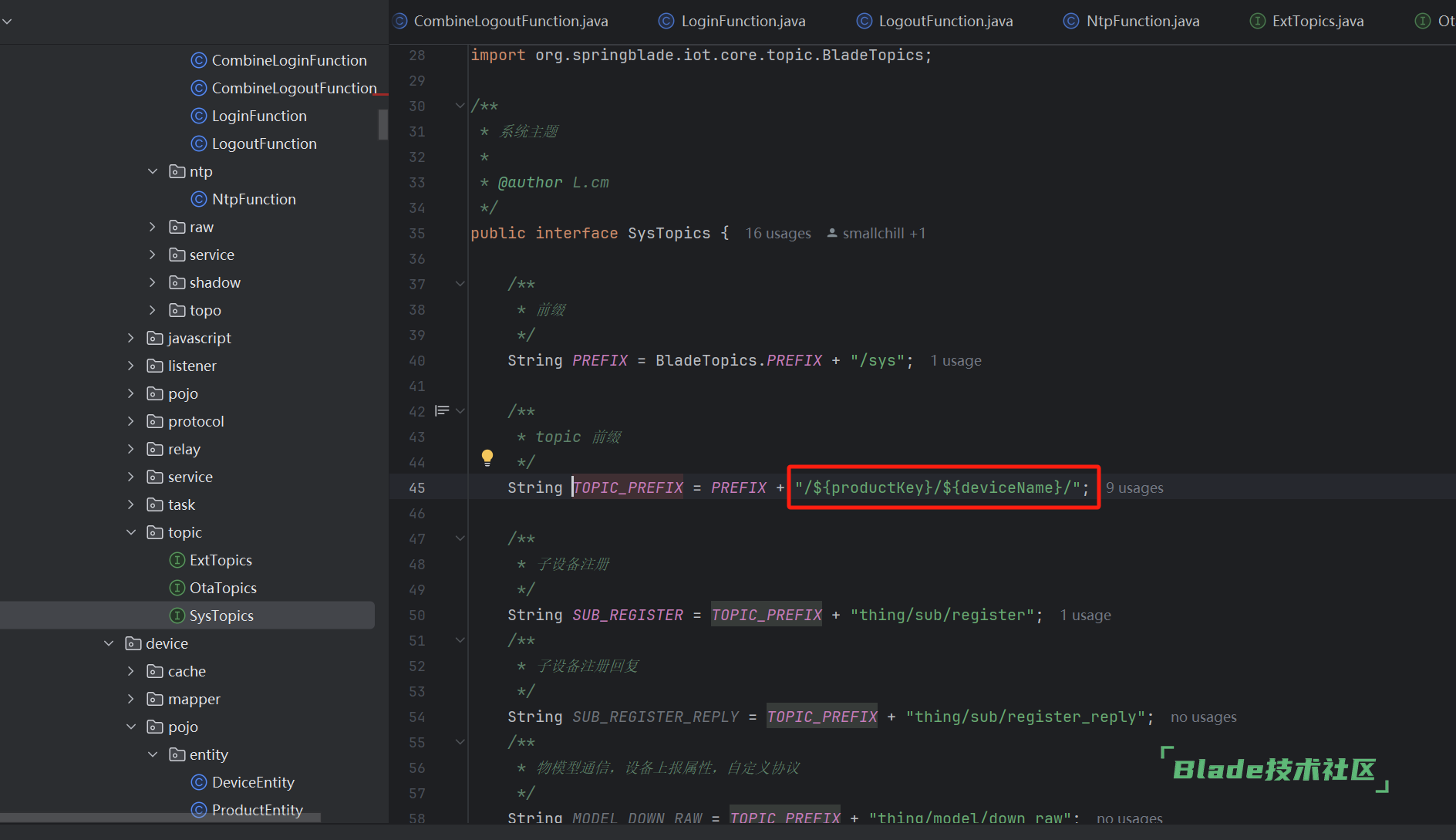The height and width of the screenshot is (840, 1456).
Task: Fold the comment block at line 37
Action: [460, 284]
